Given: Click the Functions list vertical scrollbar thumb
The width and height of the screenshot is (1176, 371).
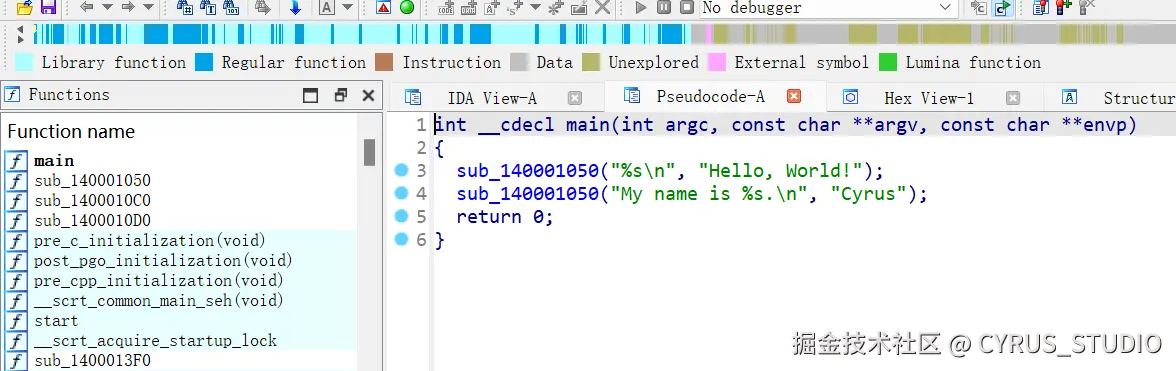Looking at the screenshot, I should 369,152.
